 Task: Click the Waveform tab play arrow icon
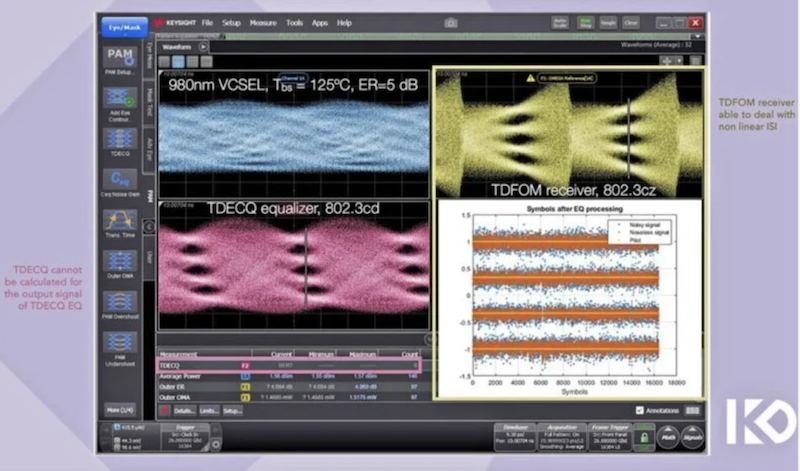(x=203, y=47)
